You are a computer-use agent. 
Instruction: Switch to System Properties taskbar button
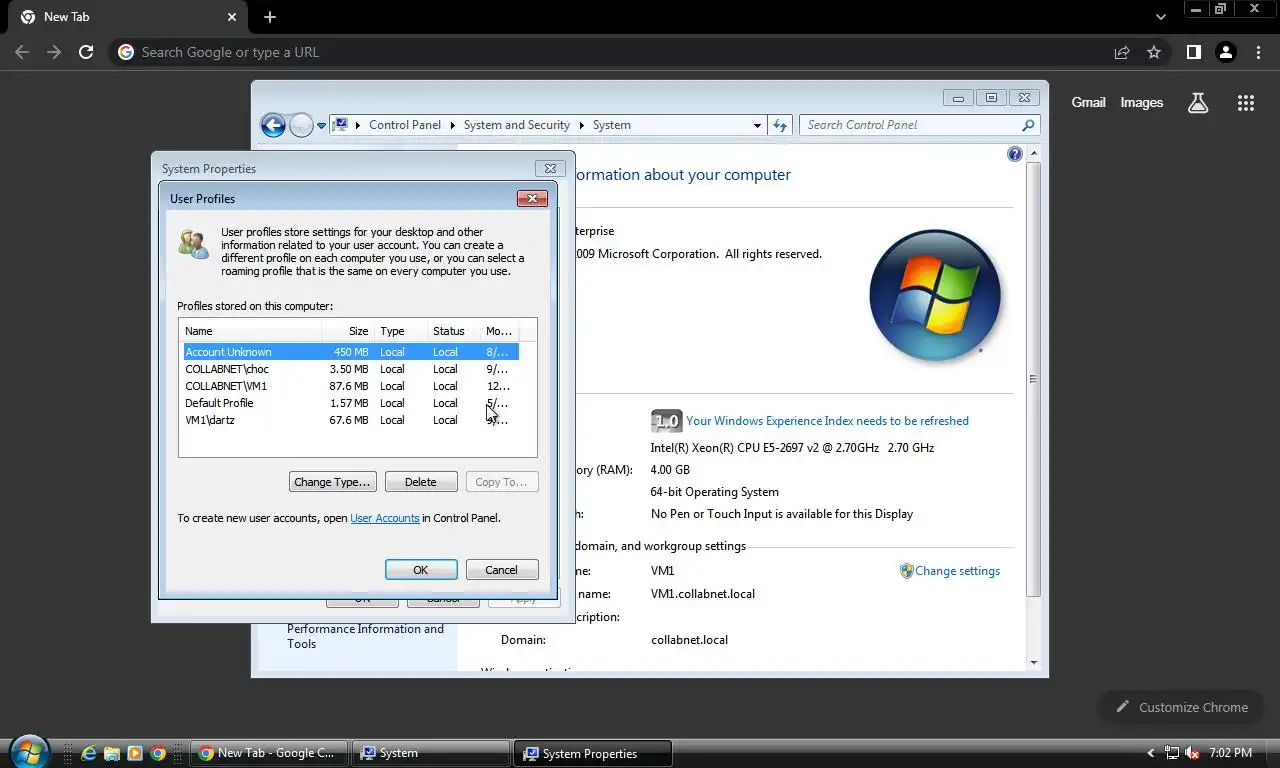pos(594,753)
